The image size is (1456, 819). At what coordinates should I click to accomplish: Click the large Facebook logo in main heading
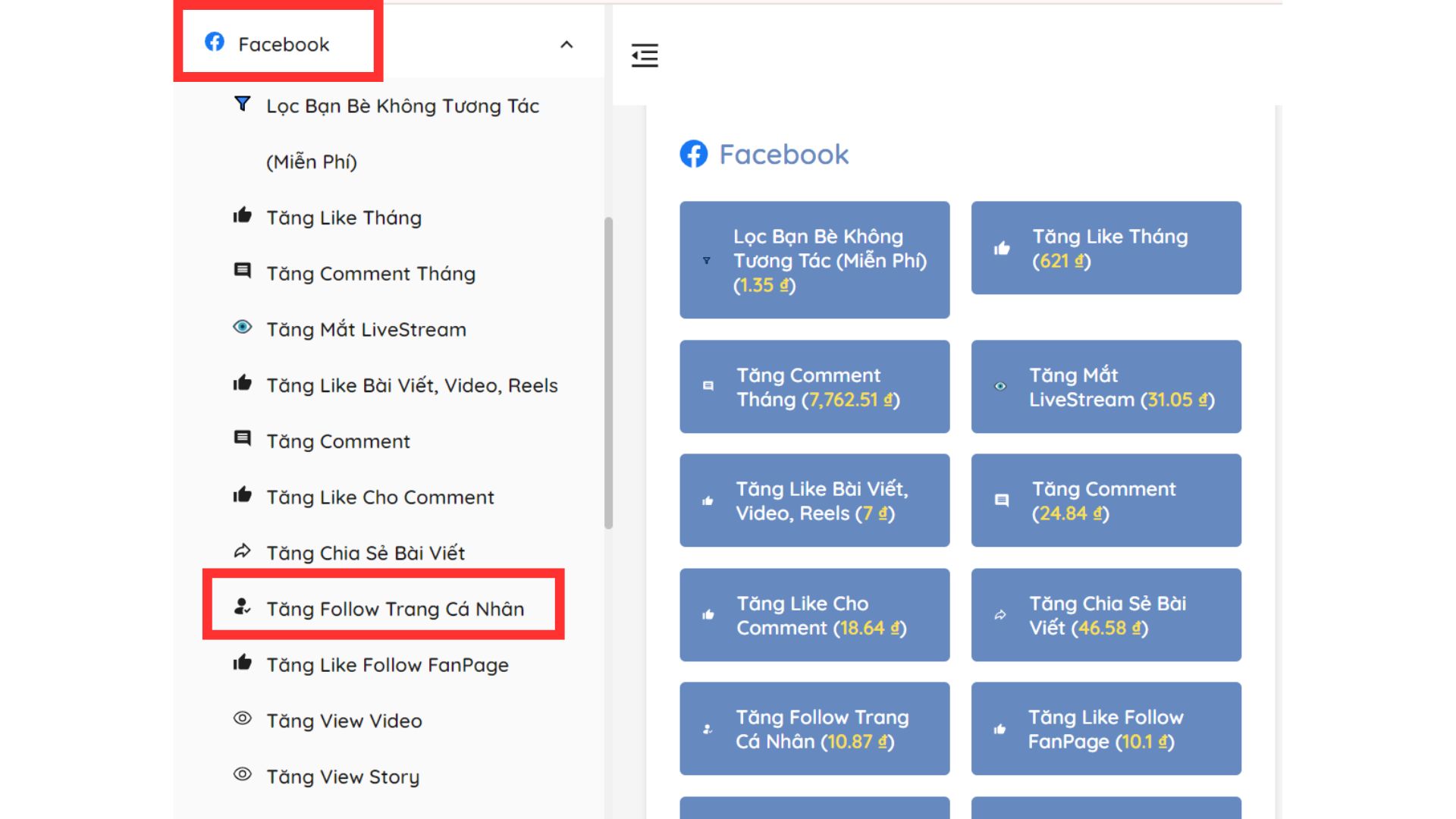[694, 154]
